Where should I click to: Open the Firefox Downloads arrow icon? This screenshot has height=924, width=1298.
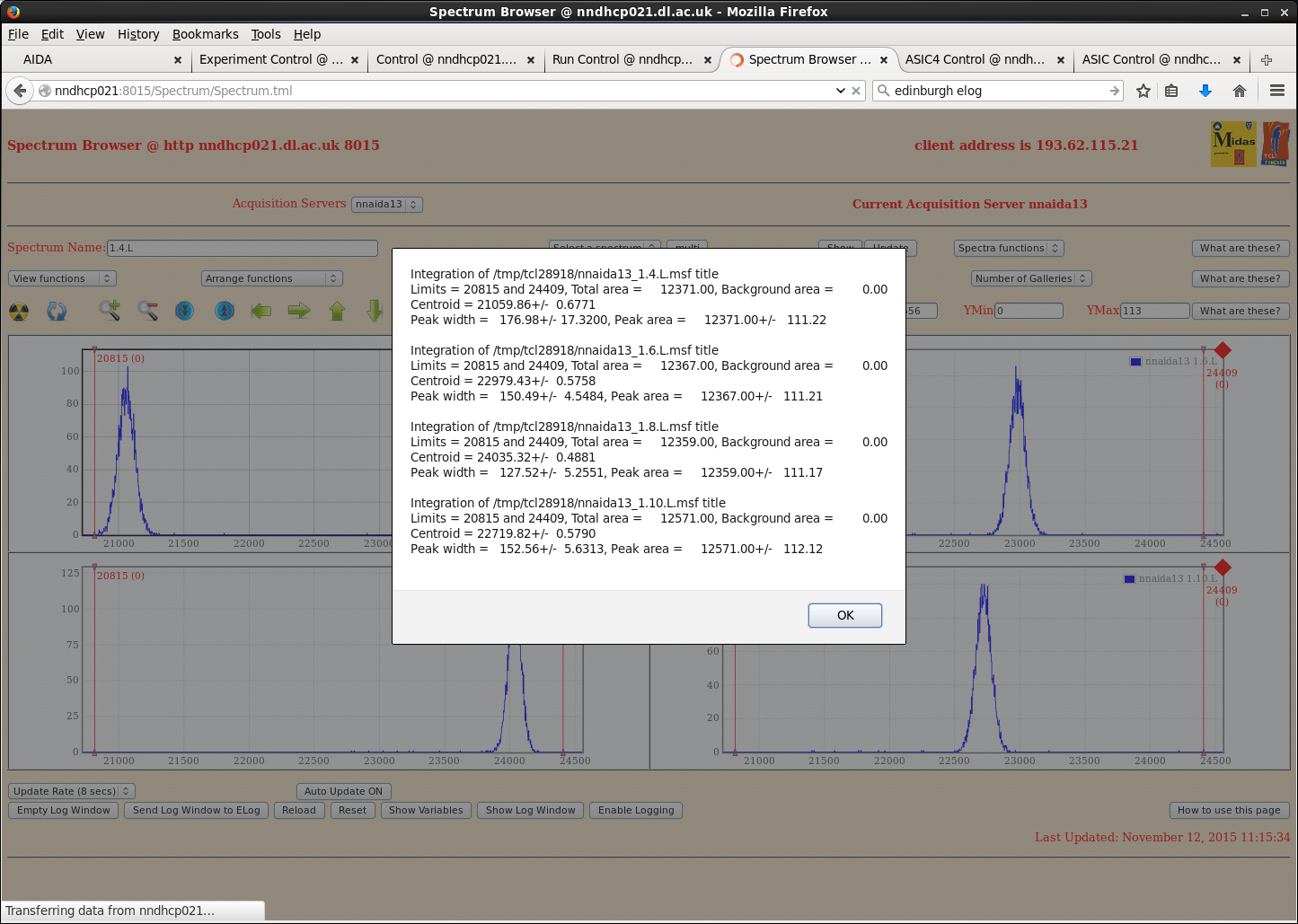(1205, 91)
